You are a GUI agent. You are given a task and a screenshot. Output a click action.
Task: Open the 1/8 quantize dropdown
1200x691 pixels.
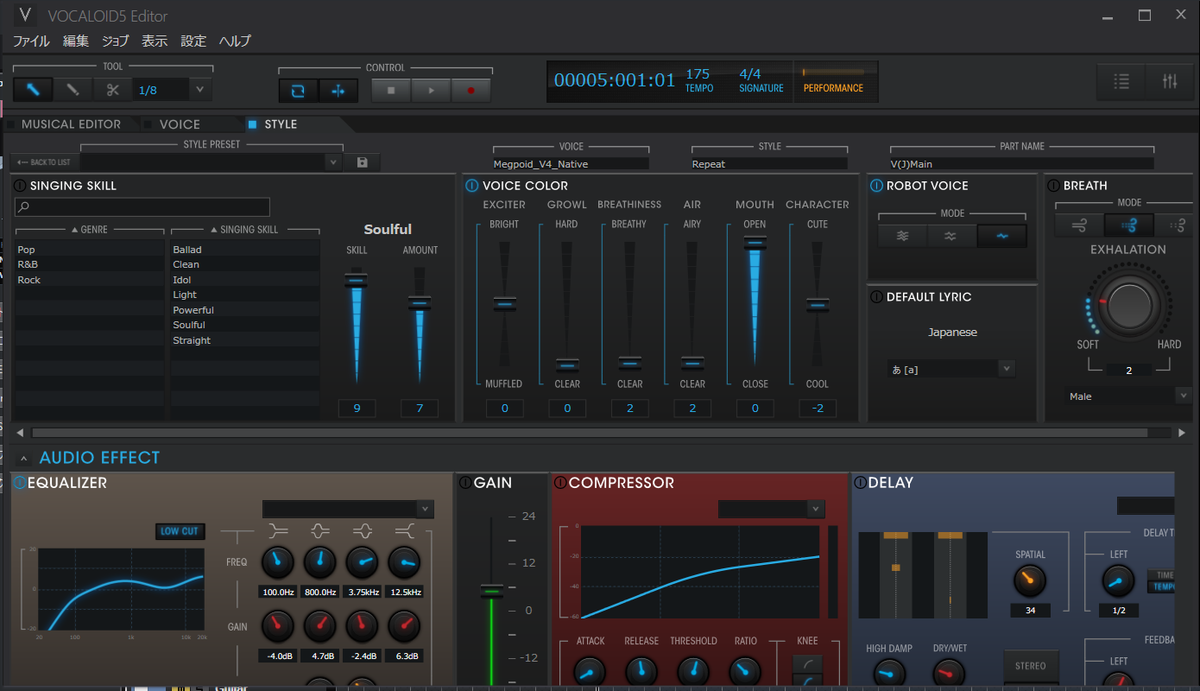click(x=199, y=90)
